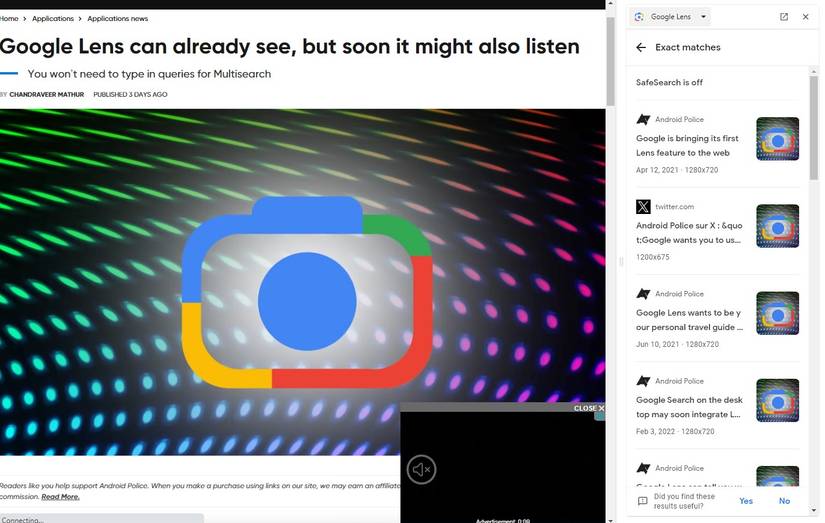Go back using the Exact matches arrow
This screenshot has height=523, width=825.
(641, 47)
